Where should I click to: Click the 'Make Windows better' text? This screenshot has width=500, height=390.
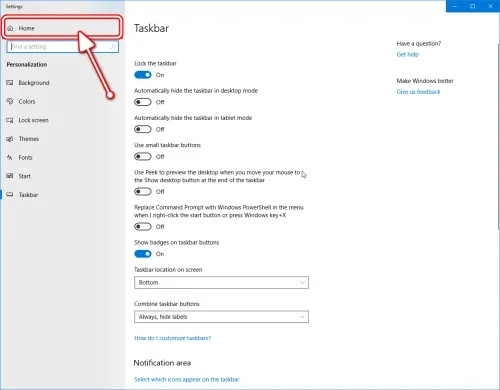point(425,81)
